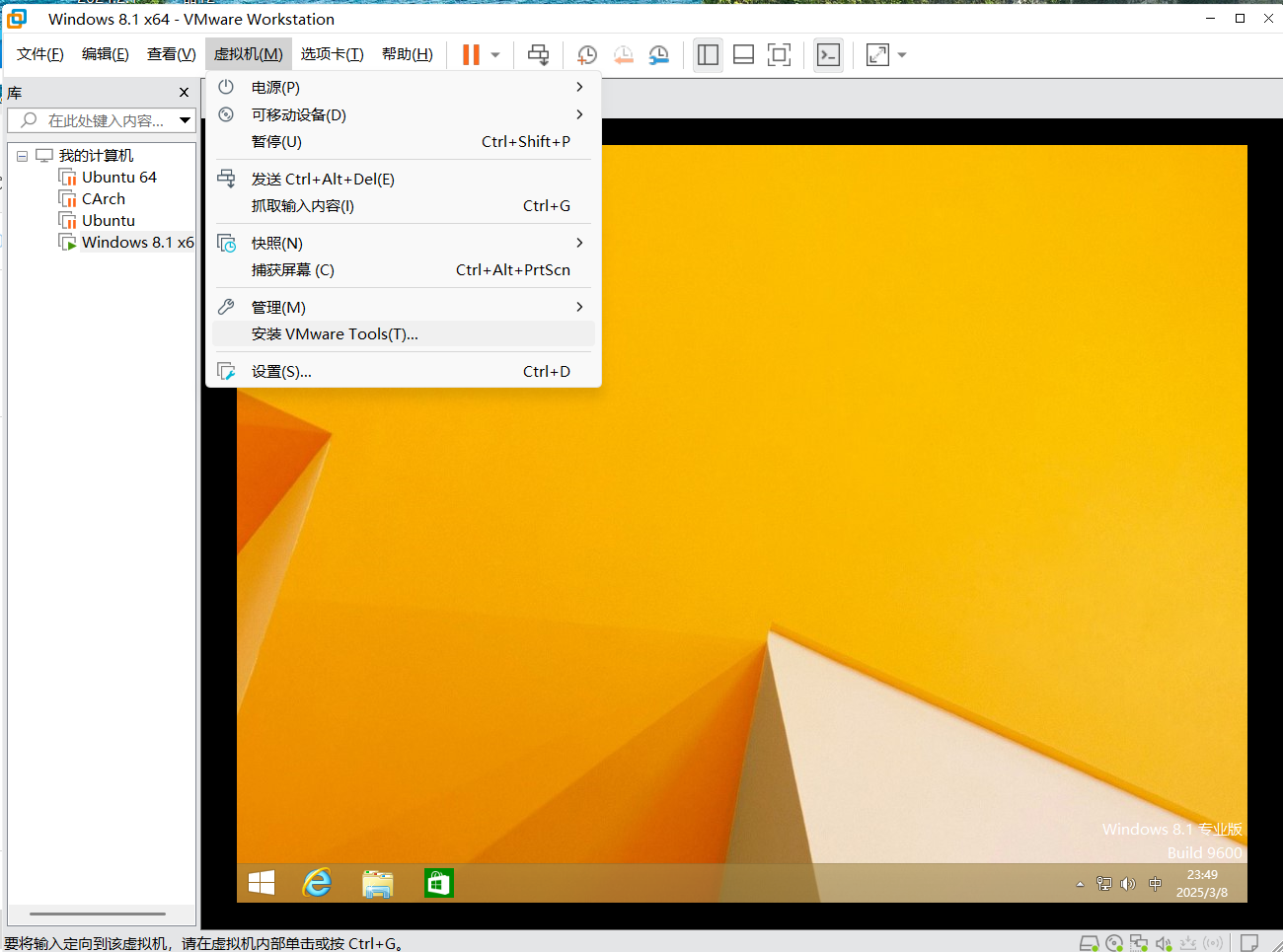This screenshot has height=952, width=1283.
Task: Enter full screen mode via toolbar icon
Action: [x=780, y=55]
